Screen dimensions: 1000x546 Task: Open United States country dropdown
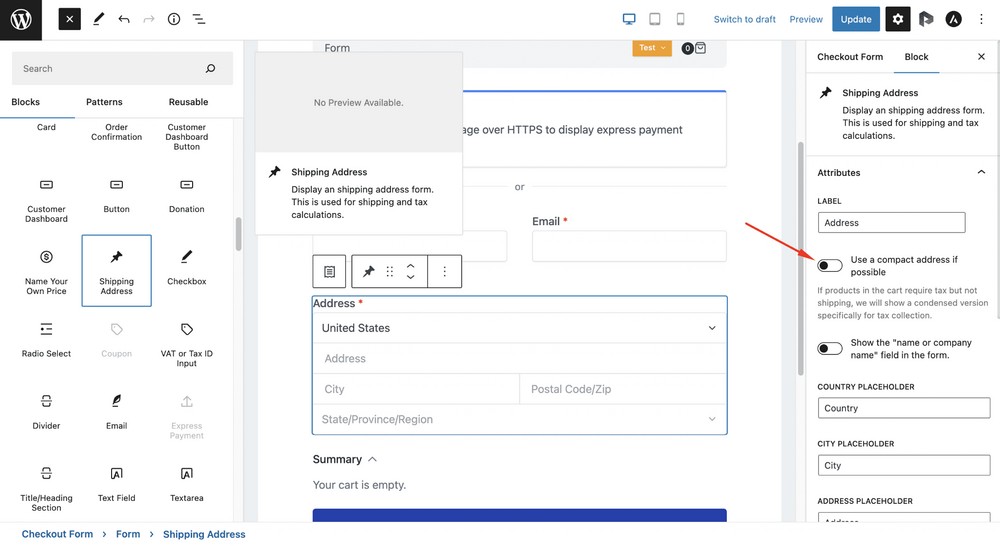pos(519,328)
